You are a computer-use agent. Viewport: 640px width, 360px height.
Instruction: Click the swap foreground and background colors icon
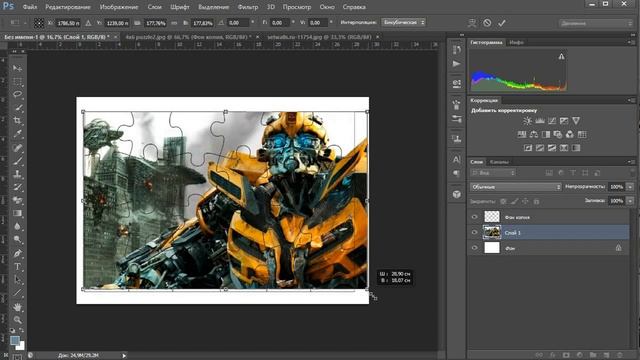point(22,331)
